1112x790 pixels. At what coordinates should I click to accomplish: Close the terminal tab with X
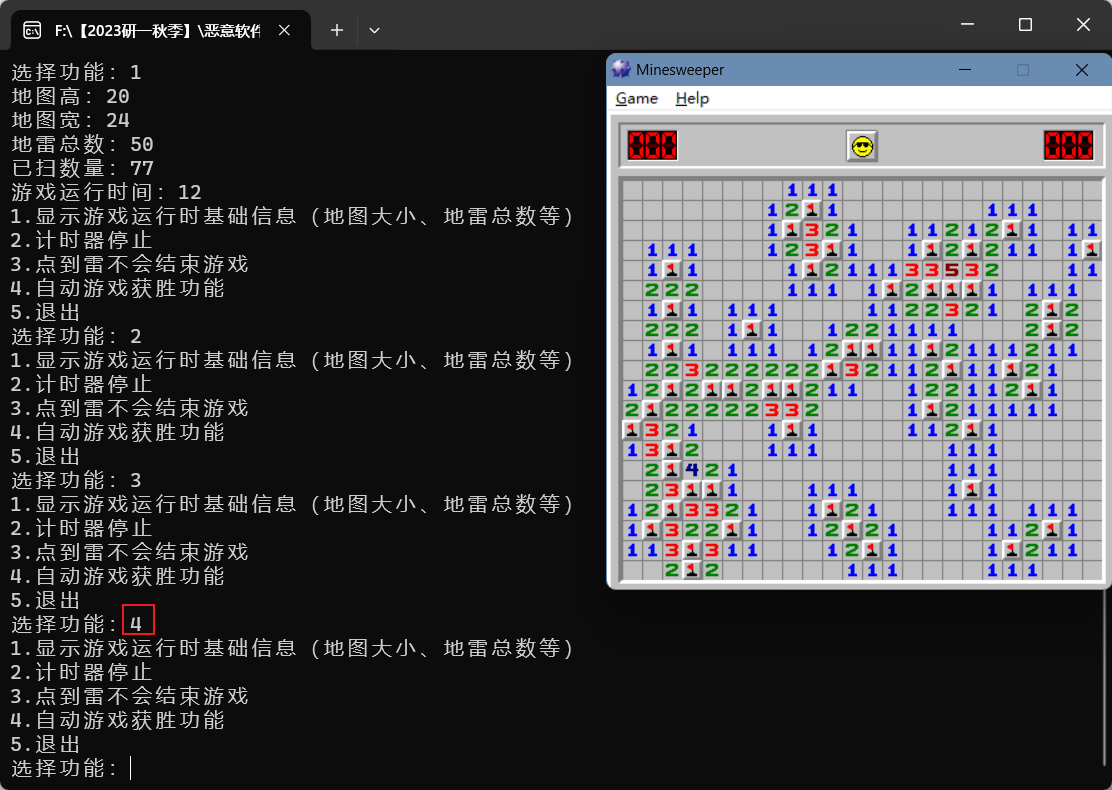pos(284,30)
